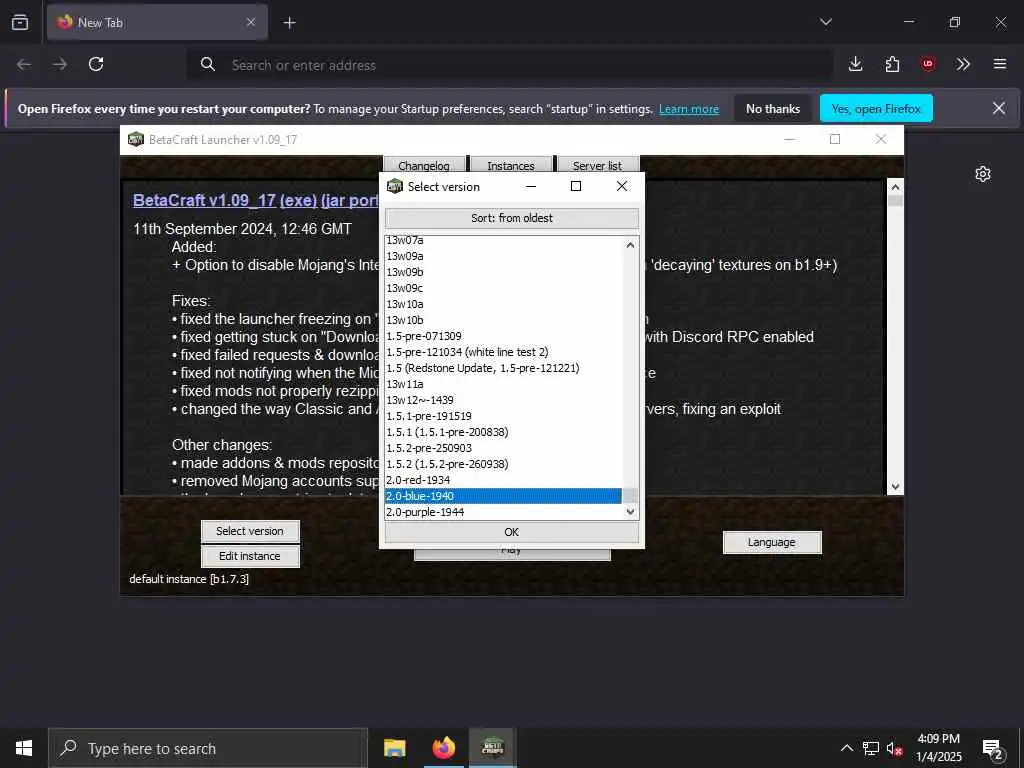The height and width of the screenshot is (768, 1024).
Task: Select 1.5.1 (1.5.1-pre-200838) version
Action: pos(504,432)
